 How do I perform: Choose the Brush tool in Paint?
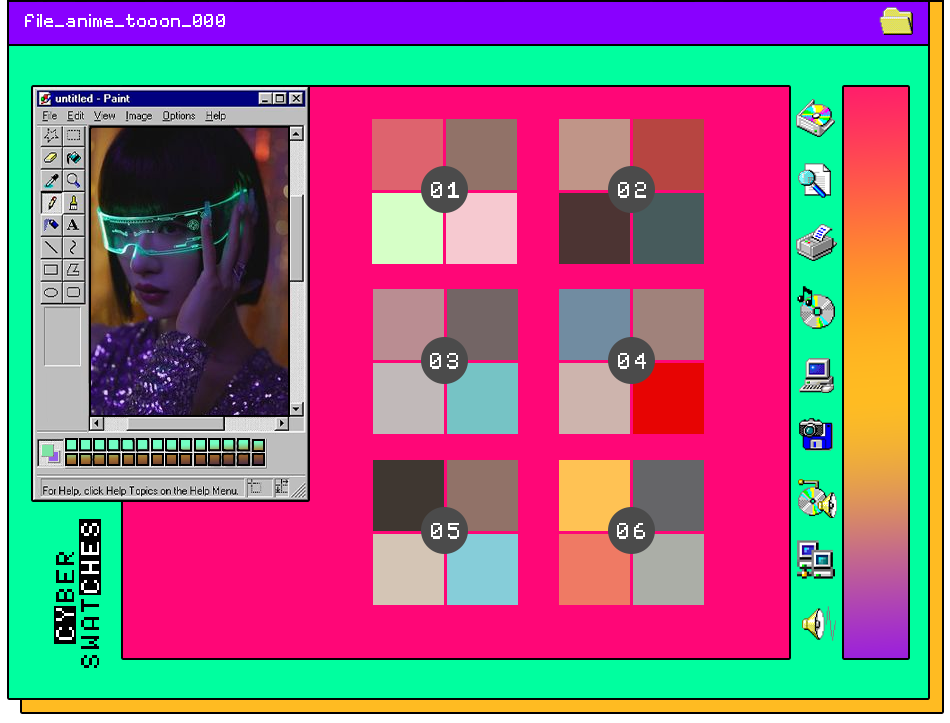73,202
